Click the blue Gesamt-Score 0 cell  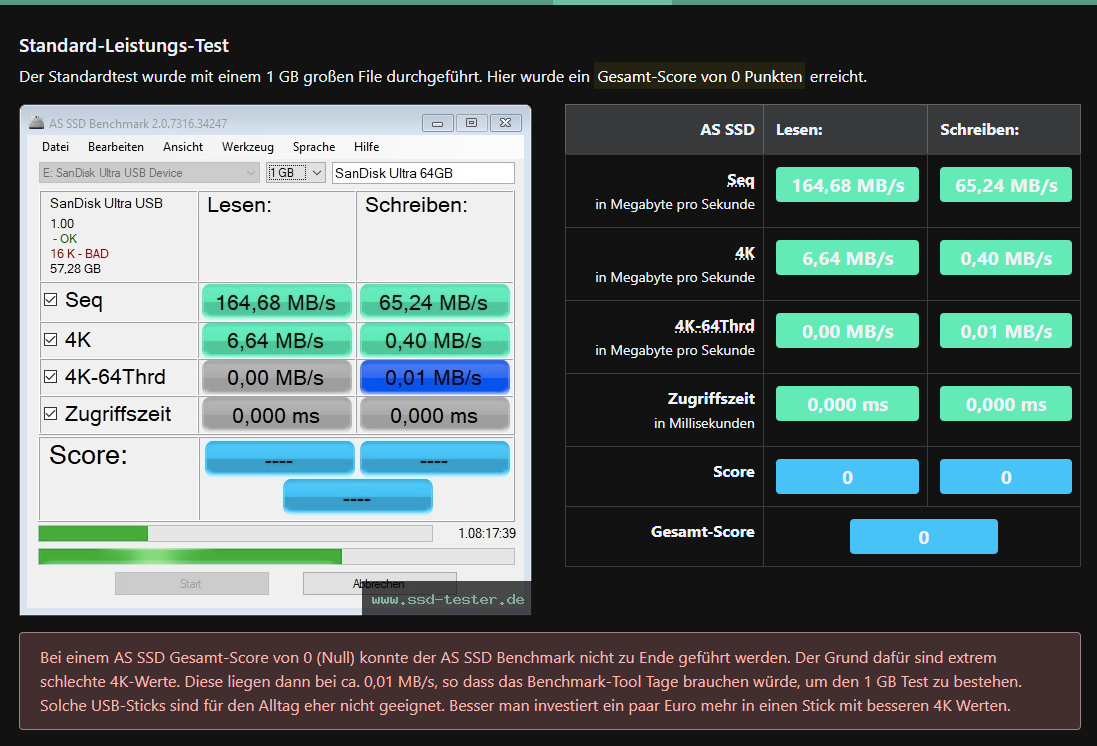[923, 537]
